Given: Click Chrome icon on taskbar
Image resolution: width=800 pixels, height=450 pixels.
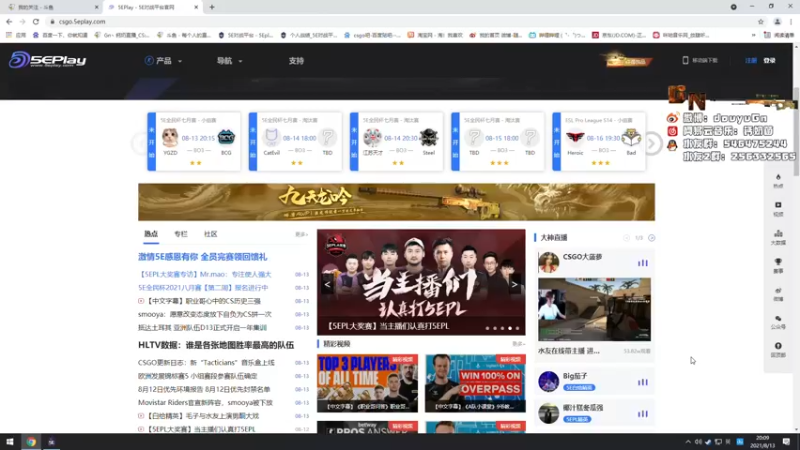Looking at the screenshot, I should pyautogui.click(x=31, y=442).
